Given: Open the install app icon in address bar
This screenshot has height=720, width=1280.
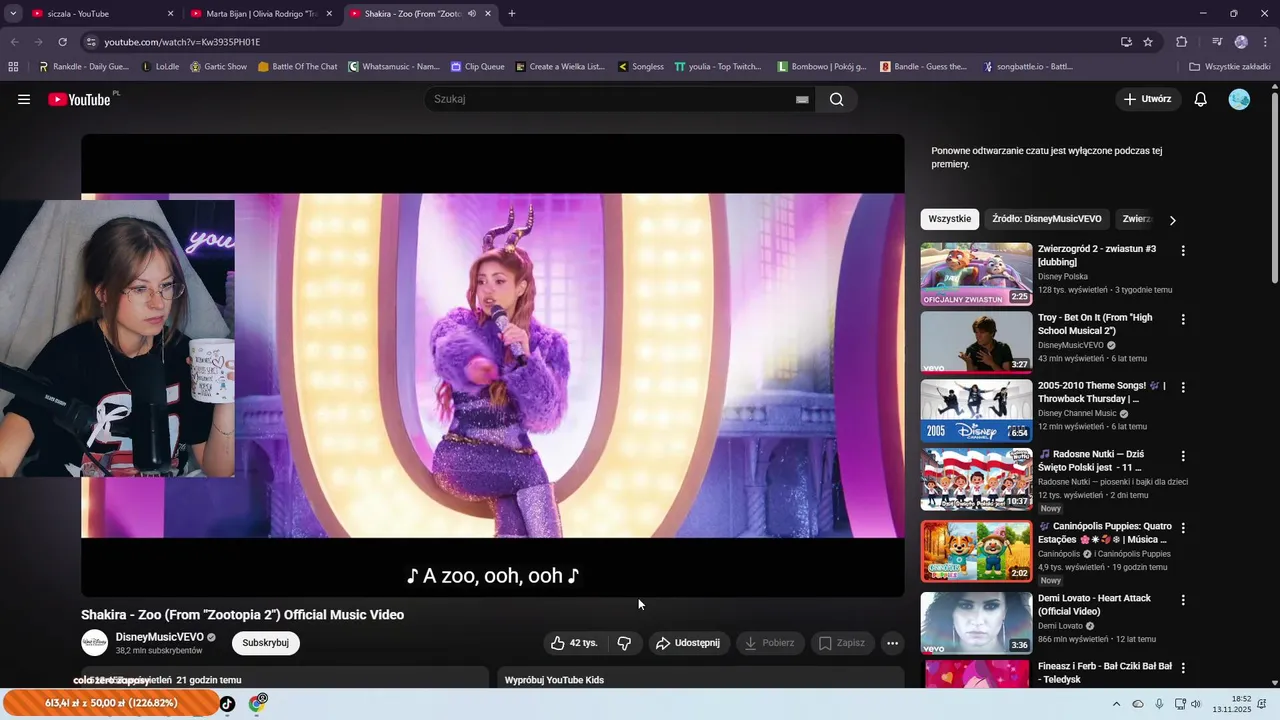Looking at the screenshot, I should coord(1126,42).
